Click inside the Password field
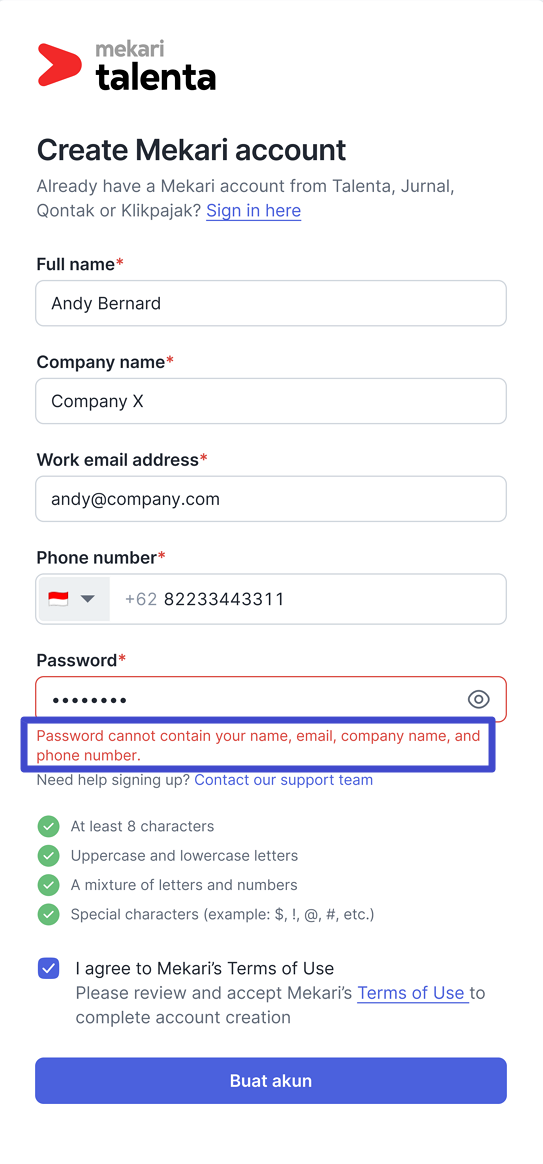 coord(249,699)
